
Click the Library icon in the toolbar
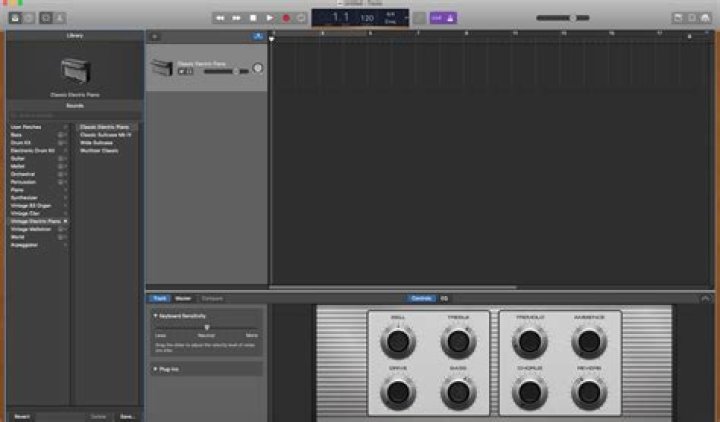13,18
